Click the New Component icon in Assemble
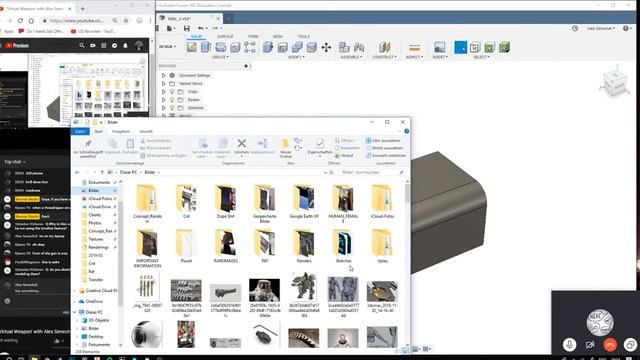The height and width of the screenshot is (360, 640). [x=344, y=47]
